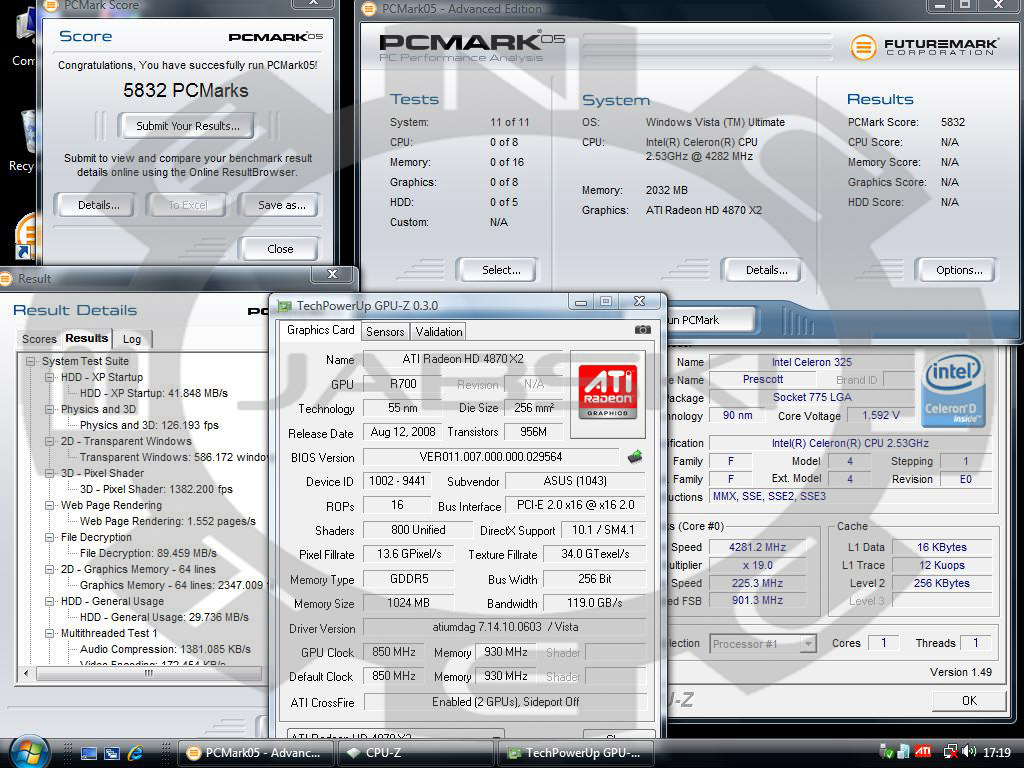Click the Recycle Bin desktop icon

27,133
